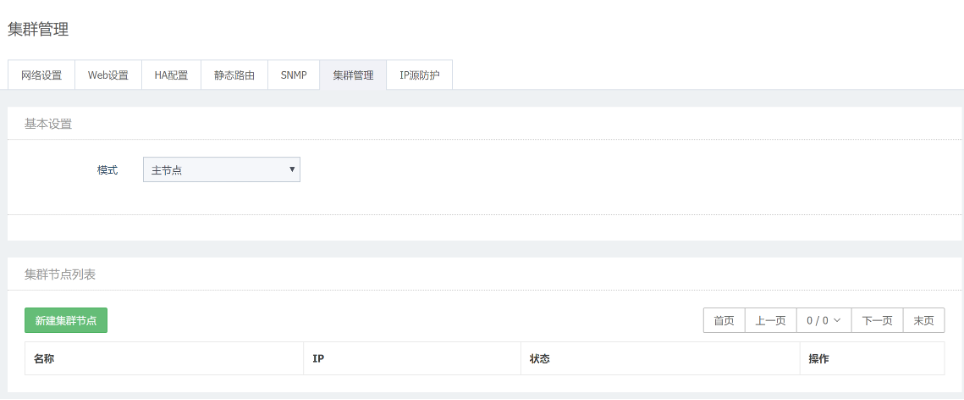Viewport: 964px width, 400px height.
Task: Click the 集群节点列表 section title
Action: point(60,274)
